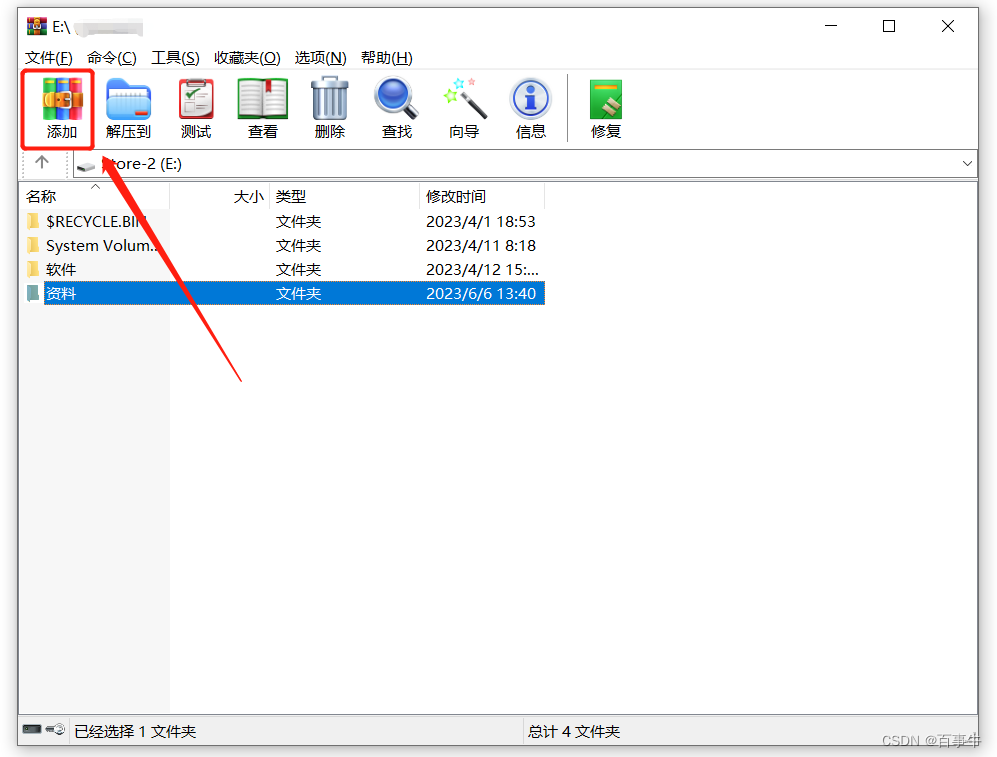Viewport: 997px width, 757px height.
Task: Select the 资料 folder name
Action: (x=61, y=294)
